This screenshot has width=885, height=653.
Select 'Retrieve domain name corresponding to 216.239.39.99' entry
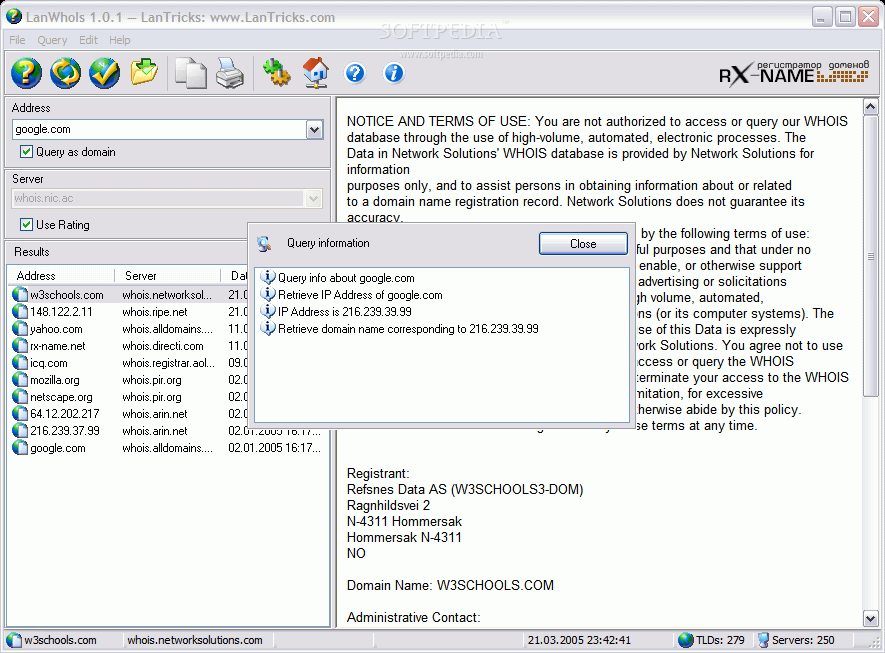(x=408, y=328)
